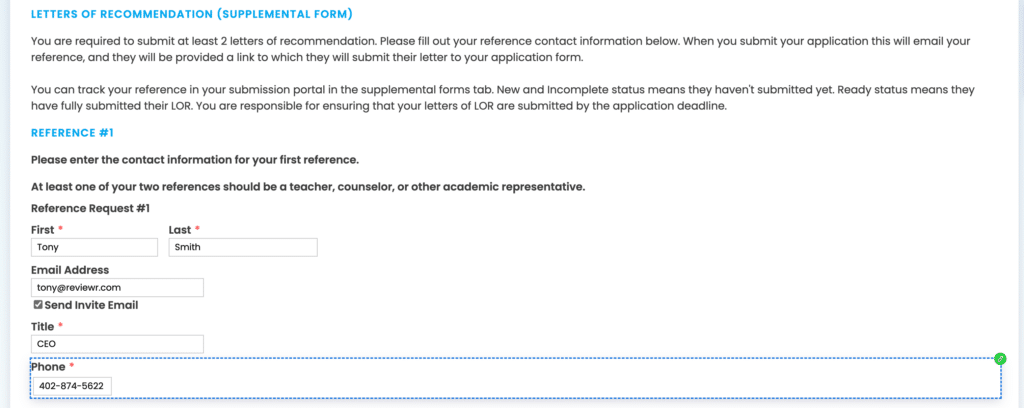The image size is (1024, 408).
Task: Click the Reference Request #1 label
Action: tap(91, 208)
